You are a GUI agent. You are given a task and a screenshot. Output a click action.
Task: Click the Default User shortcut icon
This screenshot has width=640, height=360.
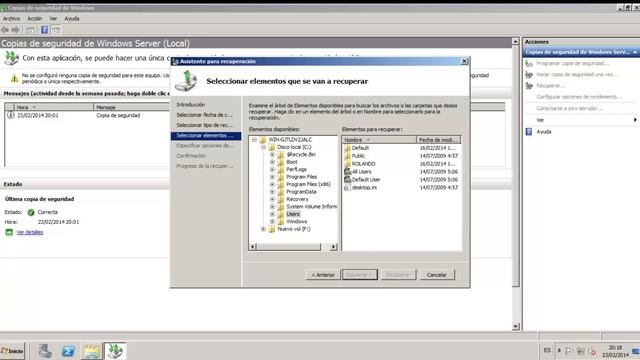[x=347, y=179]
